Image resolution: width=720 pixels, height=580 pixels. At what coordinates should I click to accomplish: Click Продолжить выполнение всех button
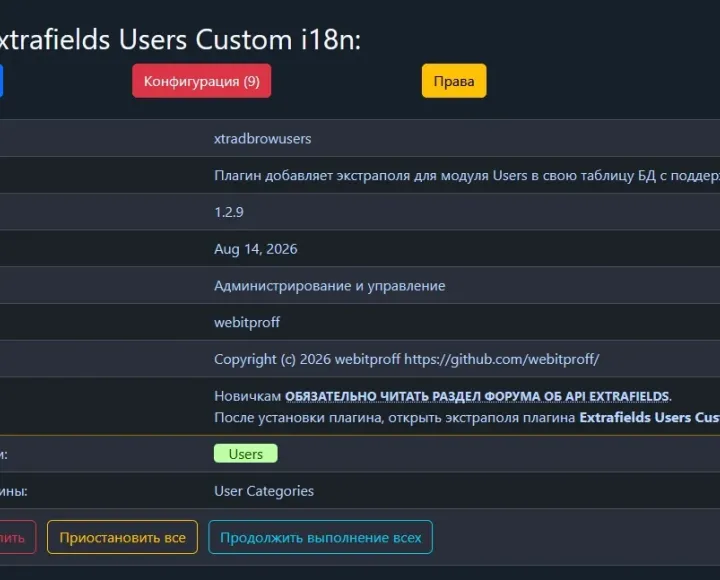pos(321,537)
